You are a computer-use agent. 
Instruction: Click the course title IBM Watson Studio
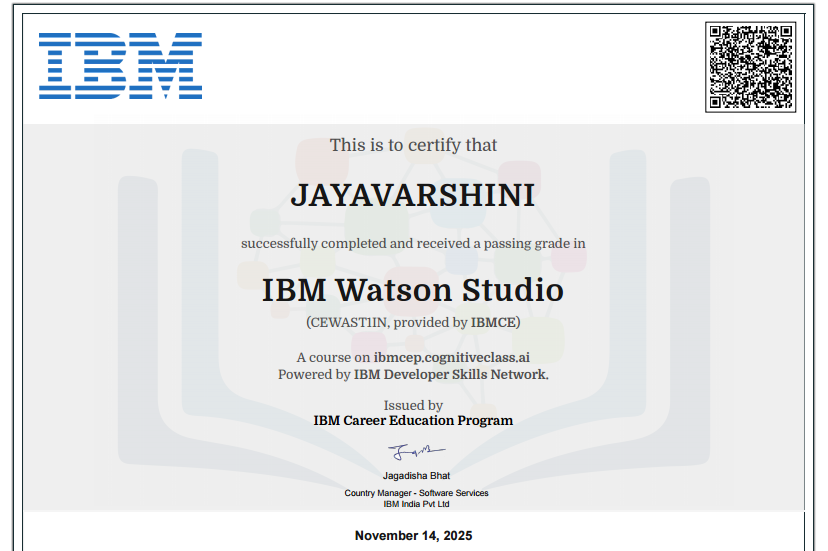pos(413,290)
